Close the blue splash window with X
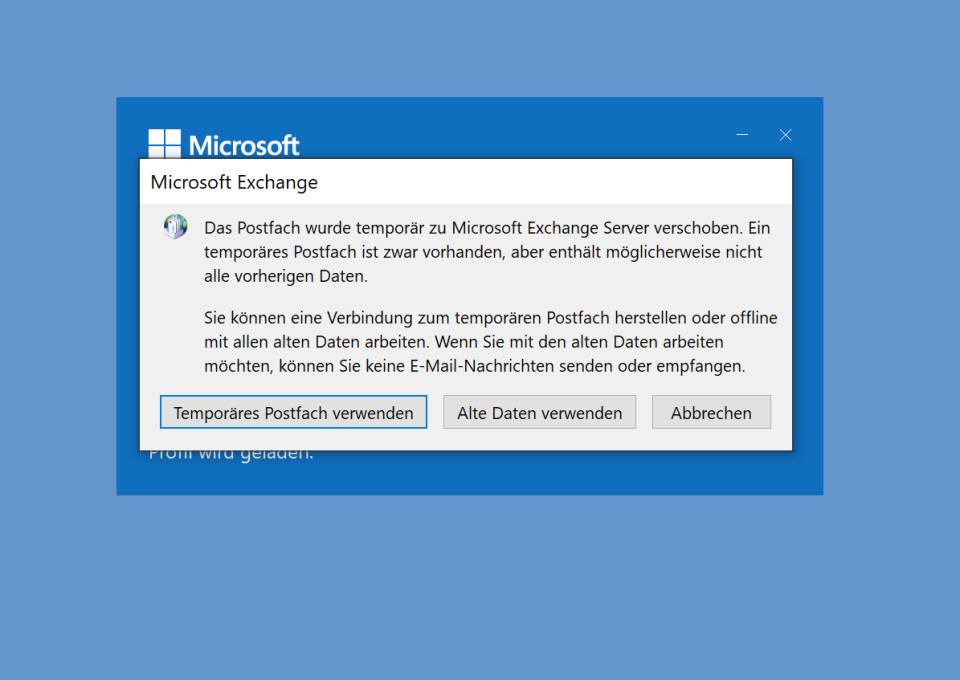 click(x=786, y=135)
